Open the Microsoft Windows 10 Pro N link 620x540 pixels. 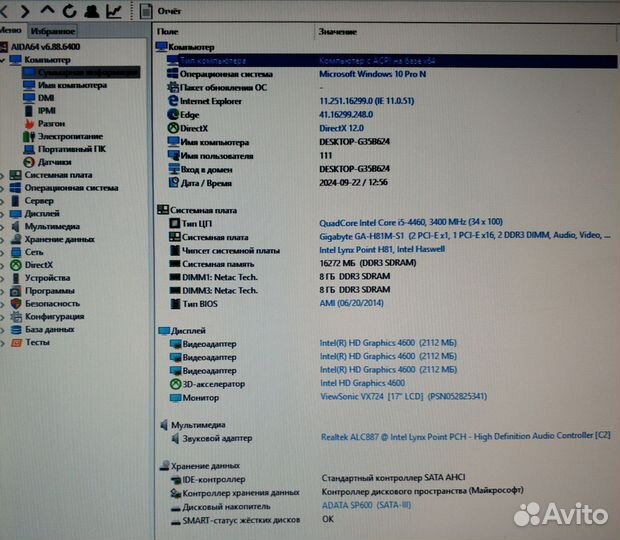372,74
